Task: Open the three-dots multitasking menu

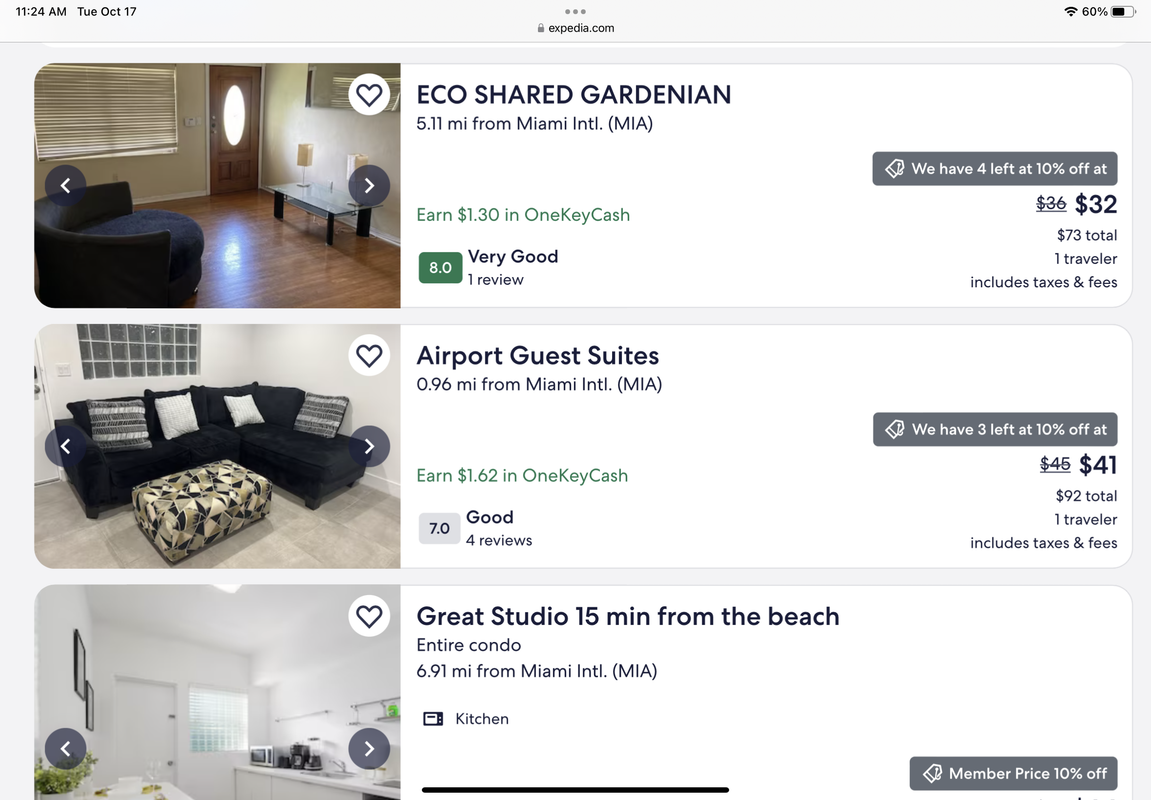Action: (x=575, y=11)
